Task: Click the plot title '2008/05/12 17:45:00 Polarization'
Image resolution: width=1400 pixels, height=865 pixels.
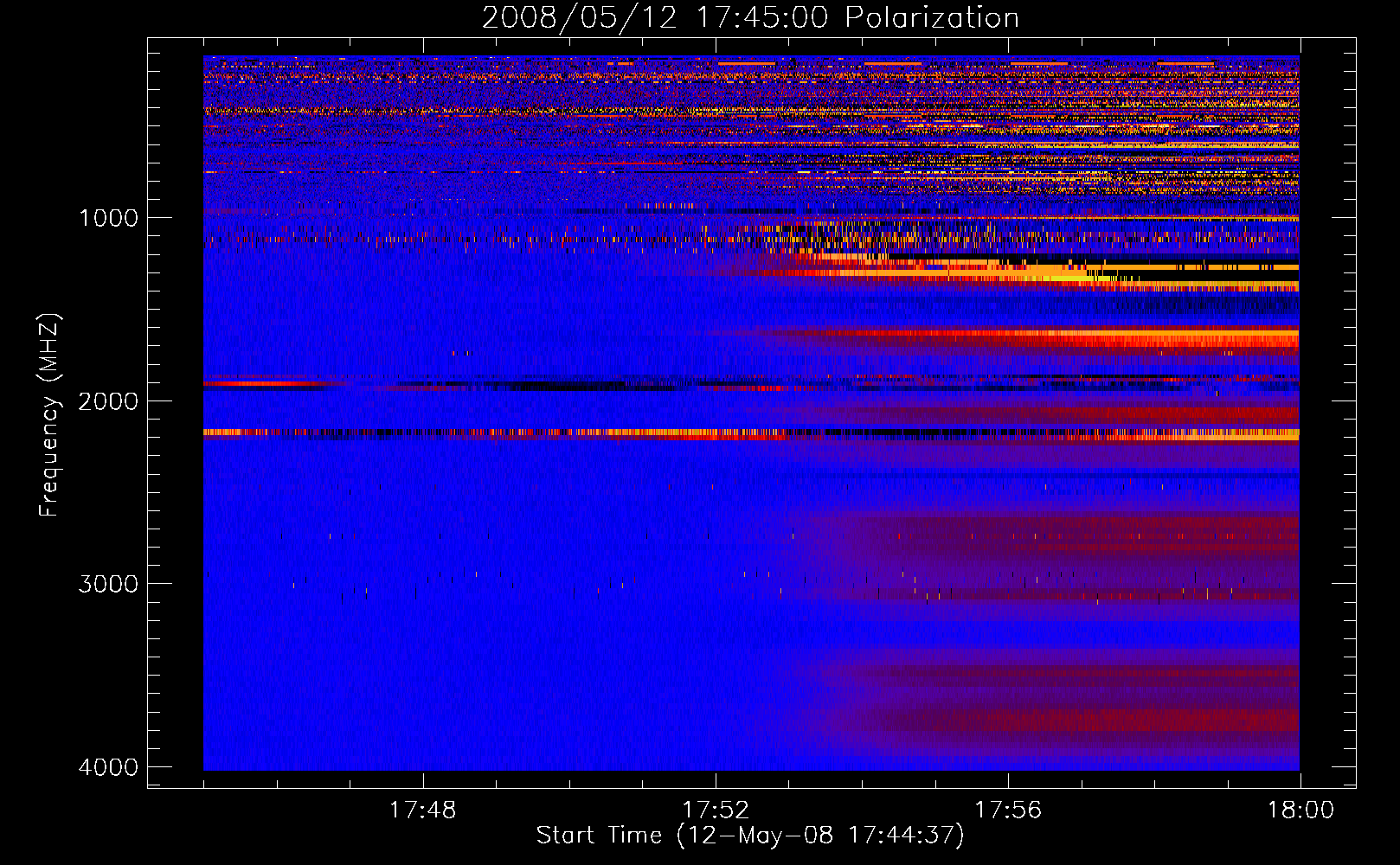Action: tap(750, 18)
